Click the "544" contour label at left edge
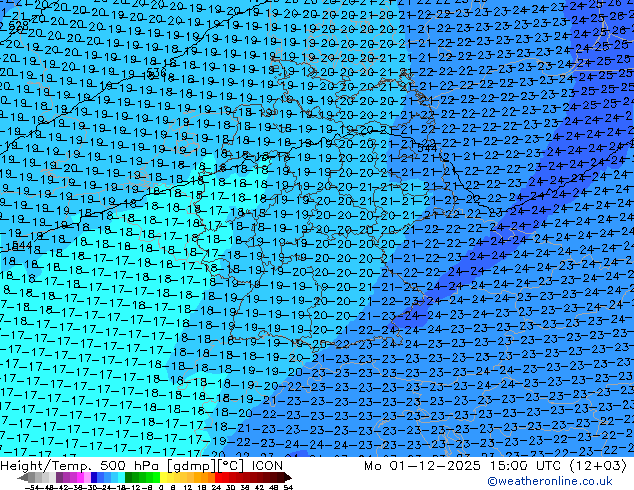 pos(20,245)
